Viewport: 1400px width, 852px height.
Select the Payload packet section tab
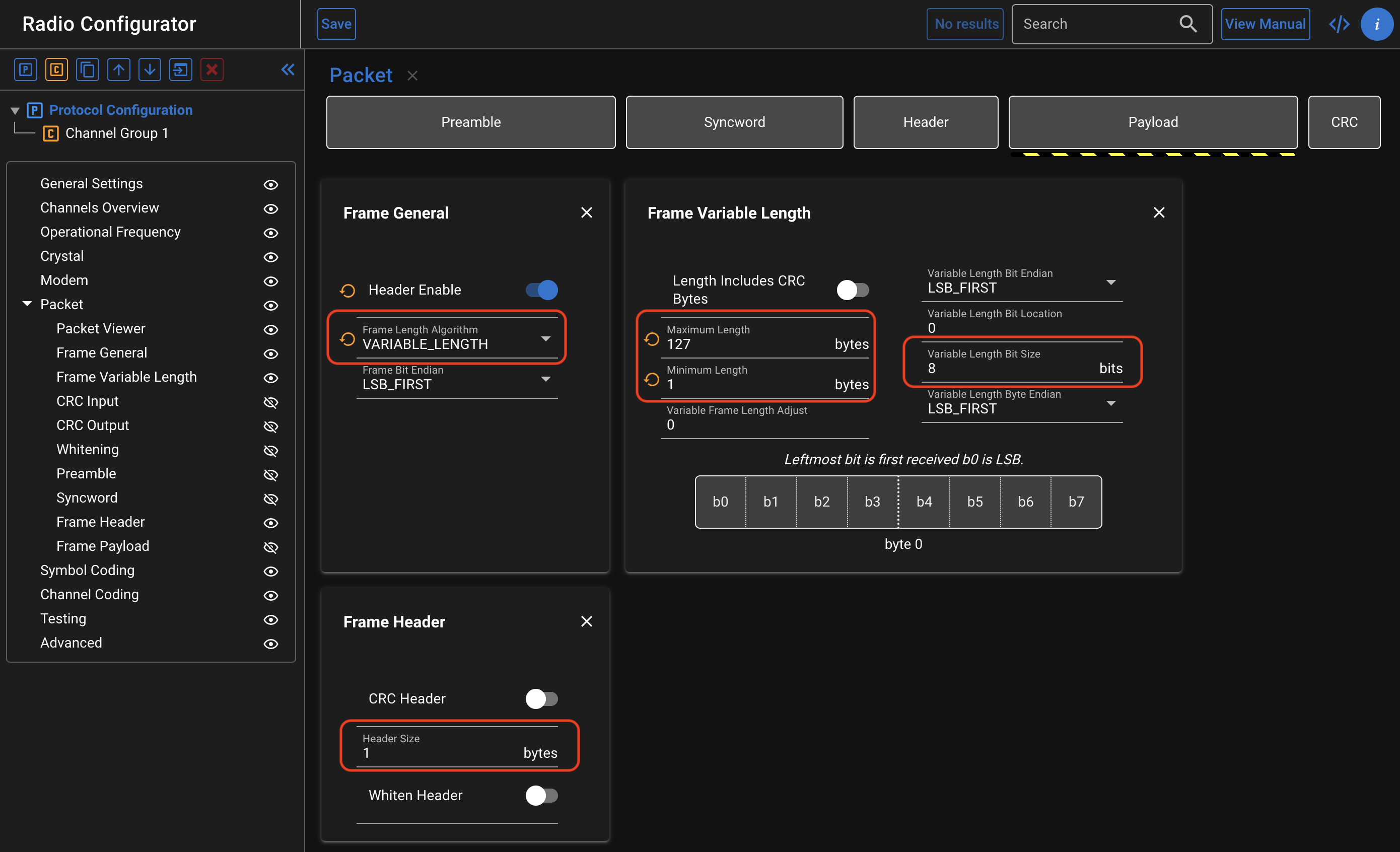point(1152,122)
